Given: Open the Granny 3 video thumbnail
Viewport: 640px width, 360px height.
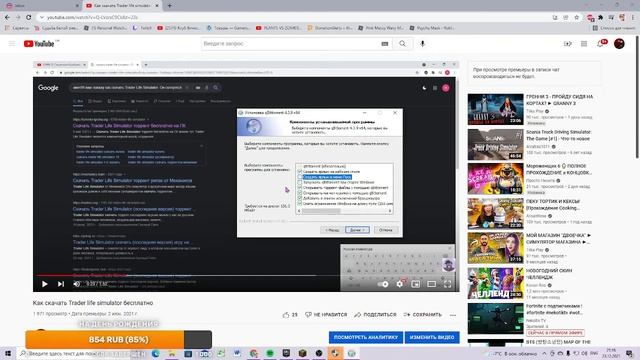Looking at the screenshot, I should click(495, 109).
